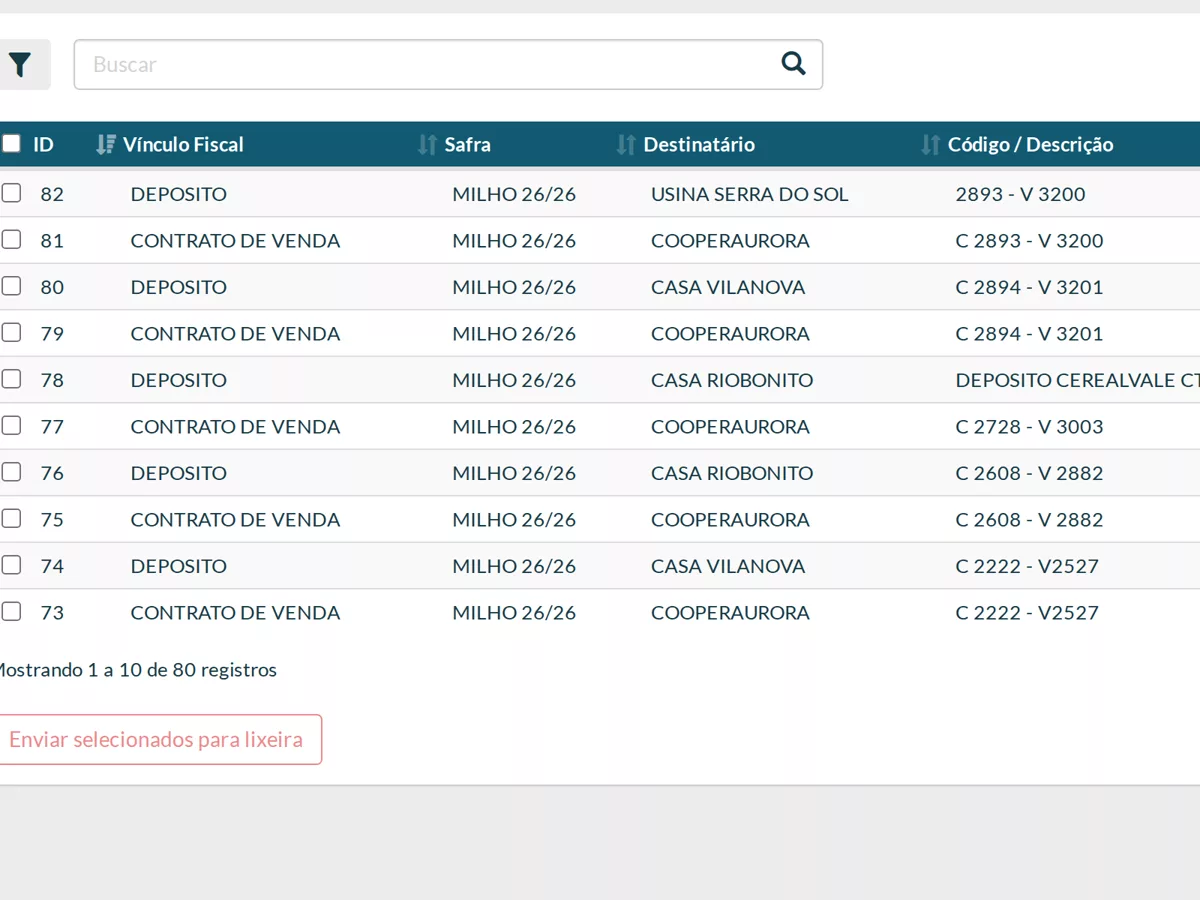Click the Código / Descrição header label
Screen dimensions: 1200x900
point(1031,145)
